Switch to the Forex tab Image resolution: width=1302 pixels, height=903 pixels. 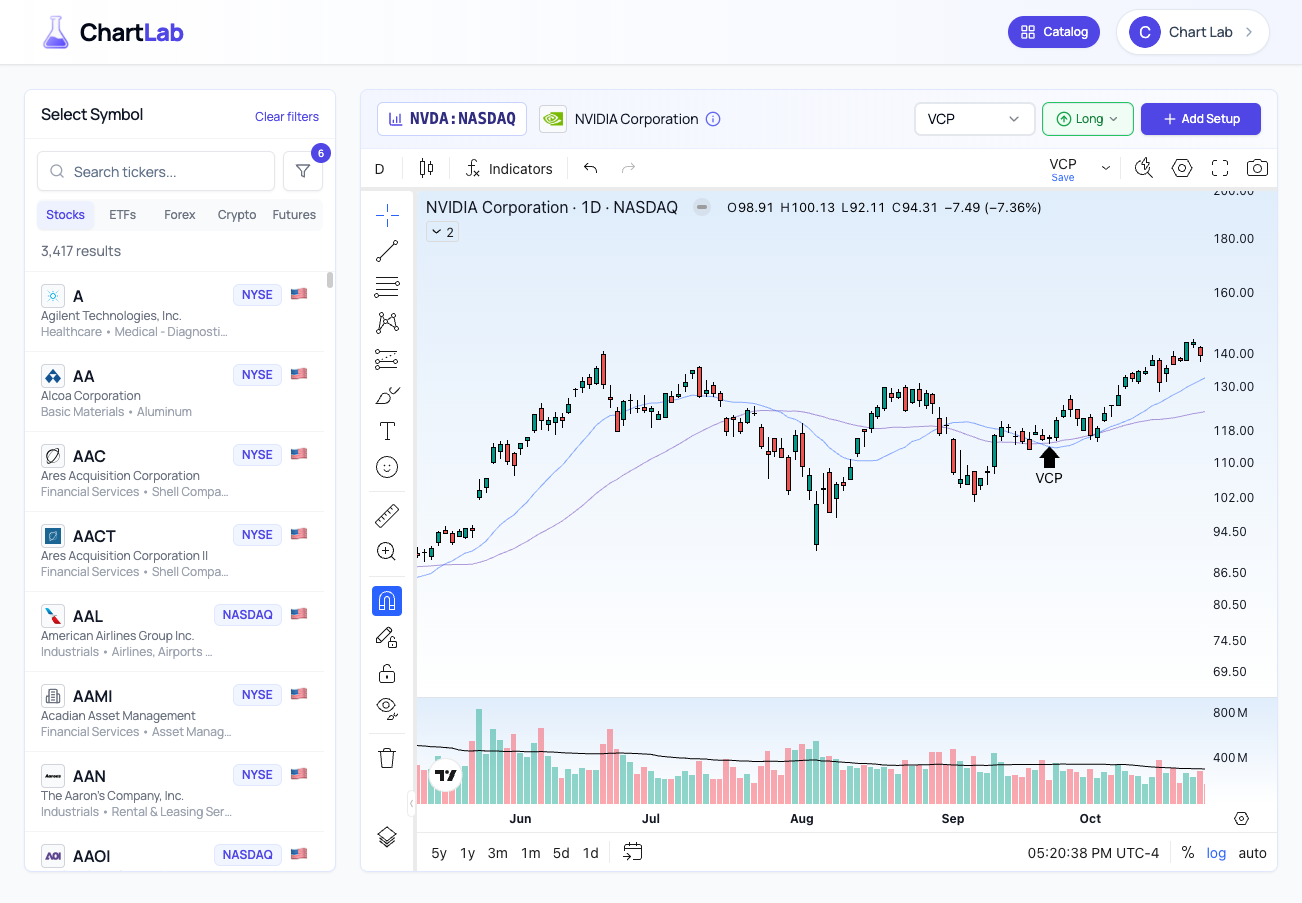click(180, 215)
